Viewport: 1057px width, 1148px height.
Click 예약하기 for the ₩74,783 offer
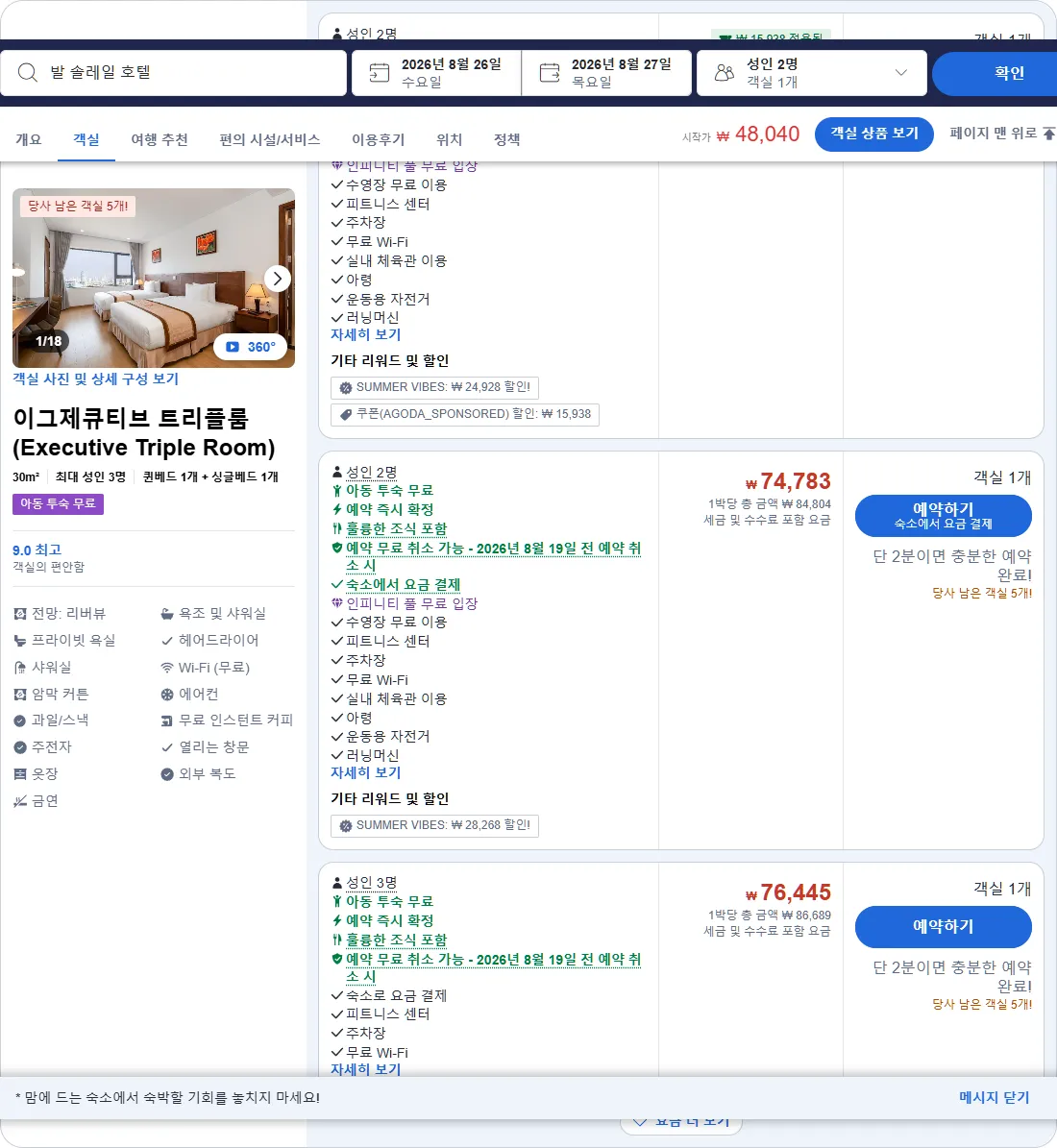944,516
